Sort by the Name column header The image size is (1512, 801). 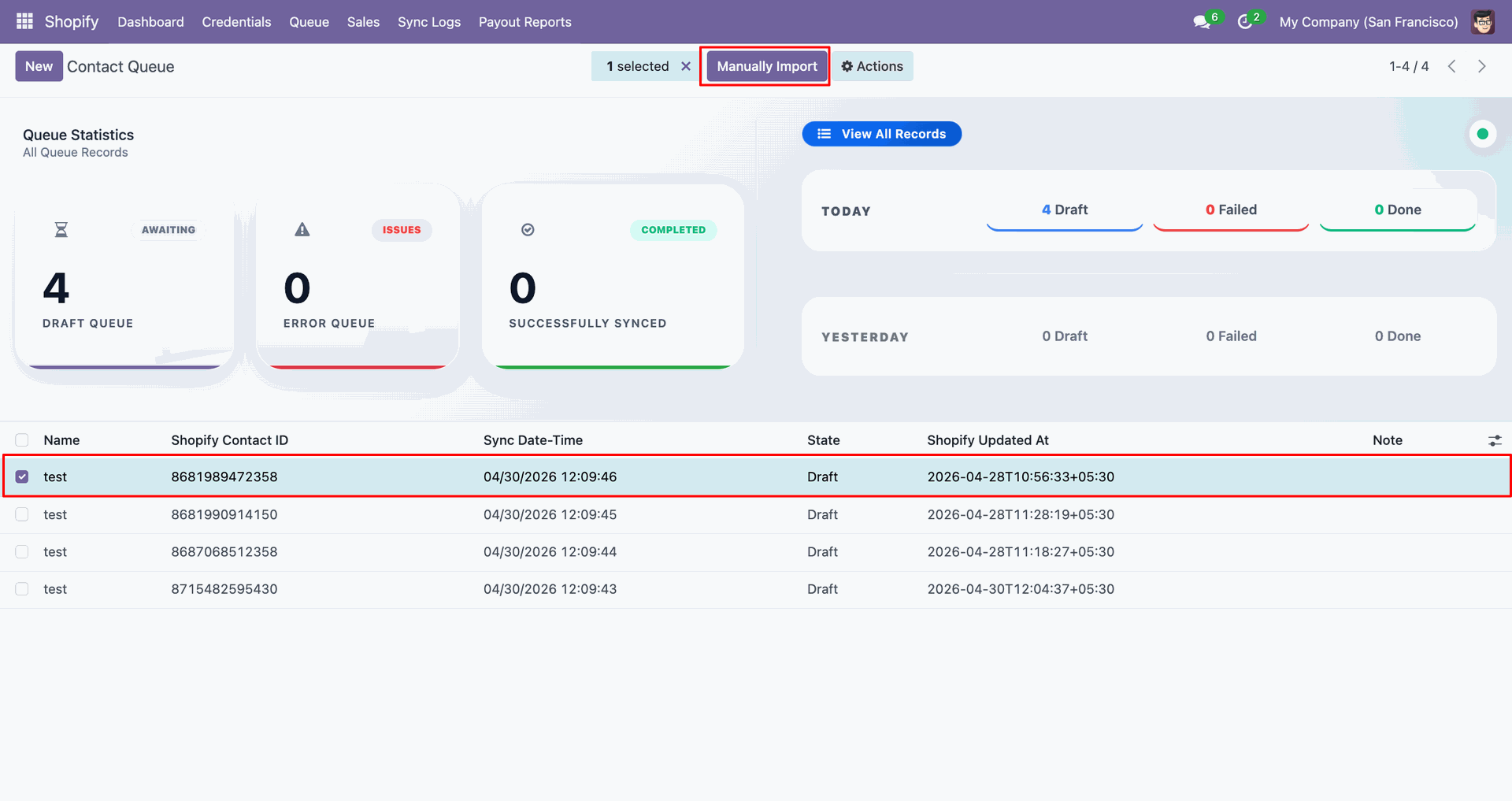tap(61, 440)
